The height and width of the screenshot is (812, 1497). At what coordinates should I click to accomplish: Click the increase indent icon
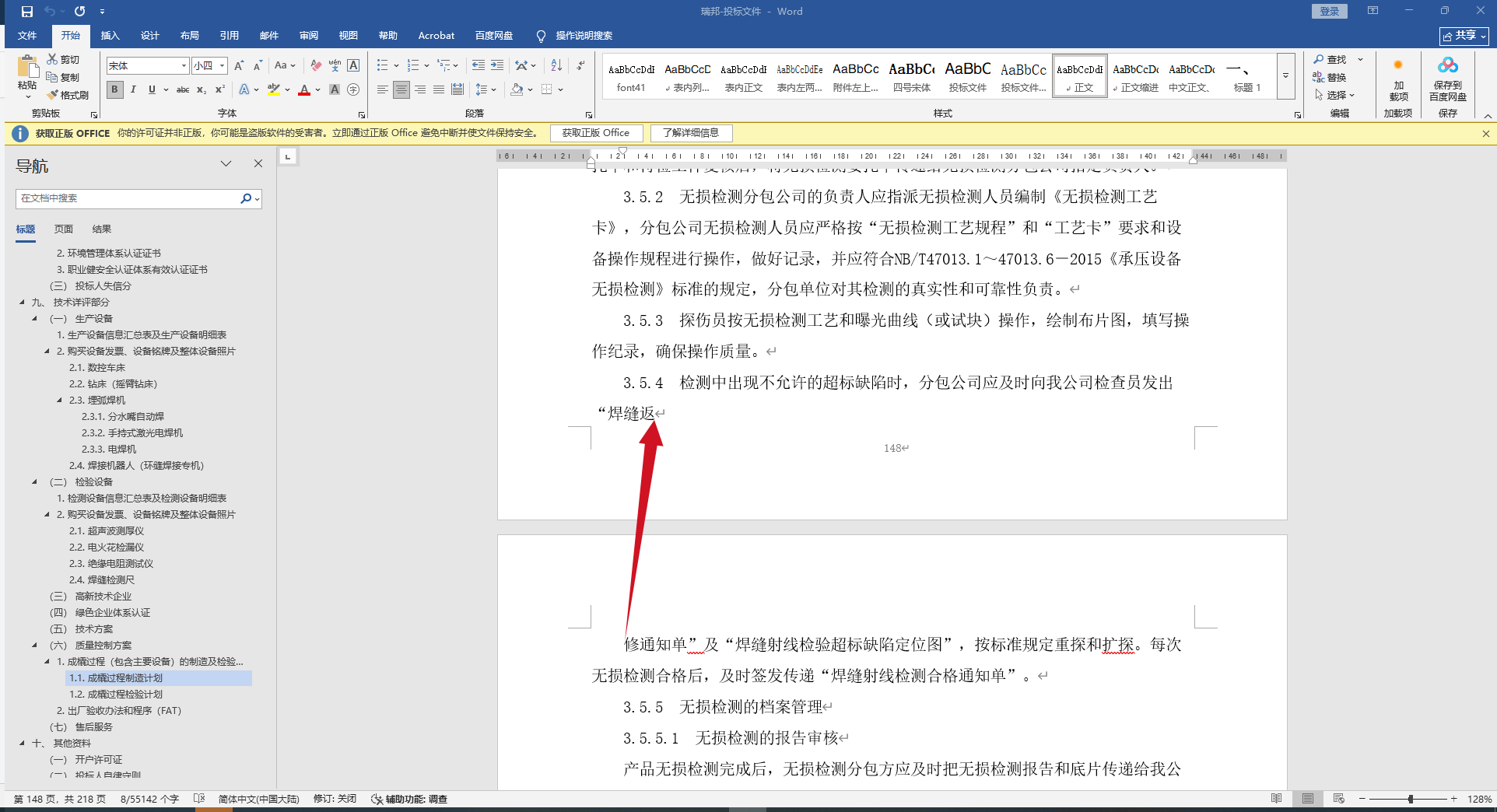(x=497, y=65)
